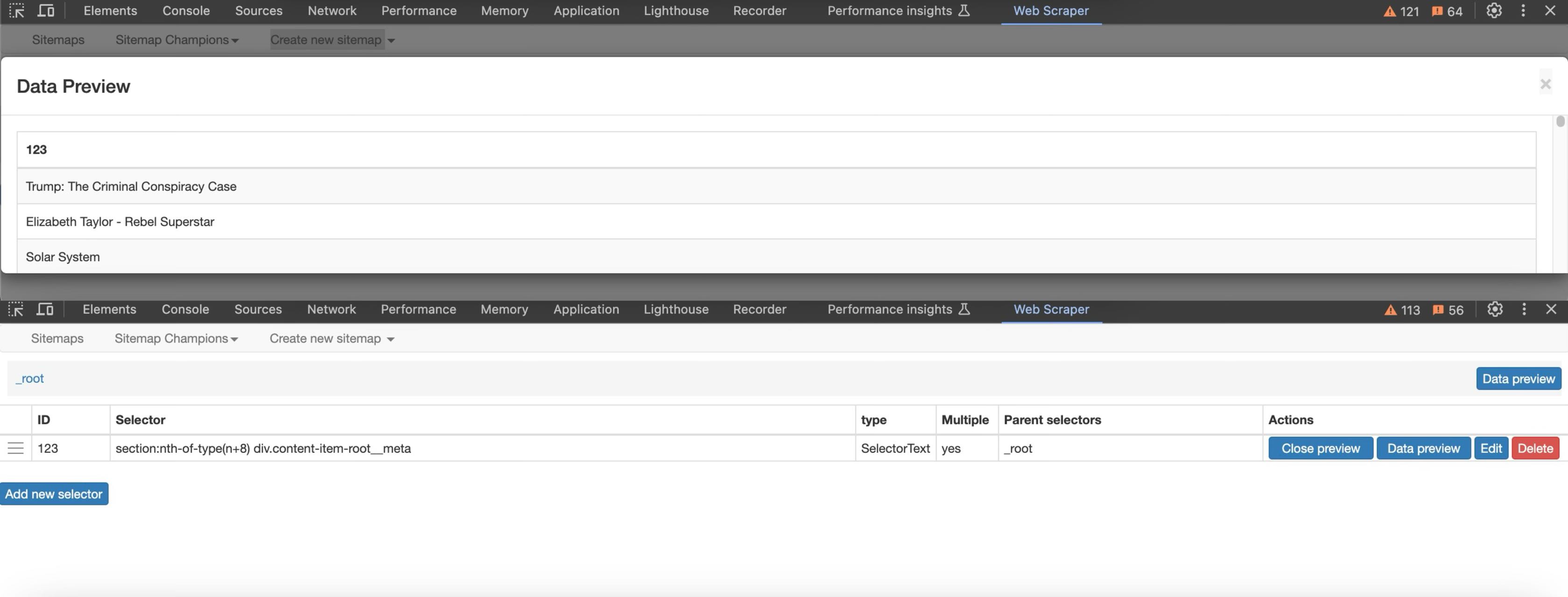Delete selector 123
The width and height of the screenshot is (1568, 597).
[x=1534, y=449]
